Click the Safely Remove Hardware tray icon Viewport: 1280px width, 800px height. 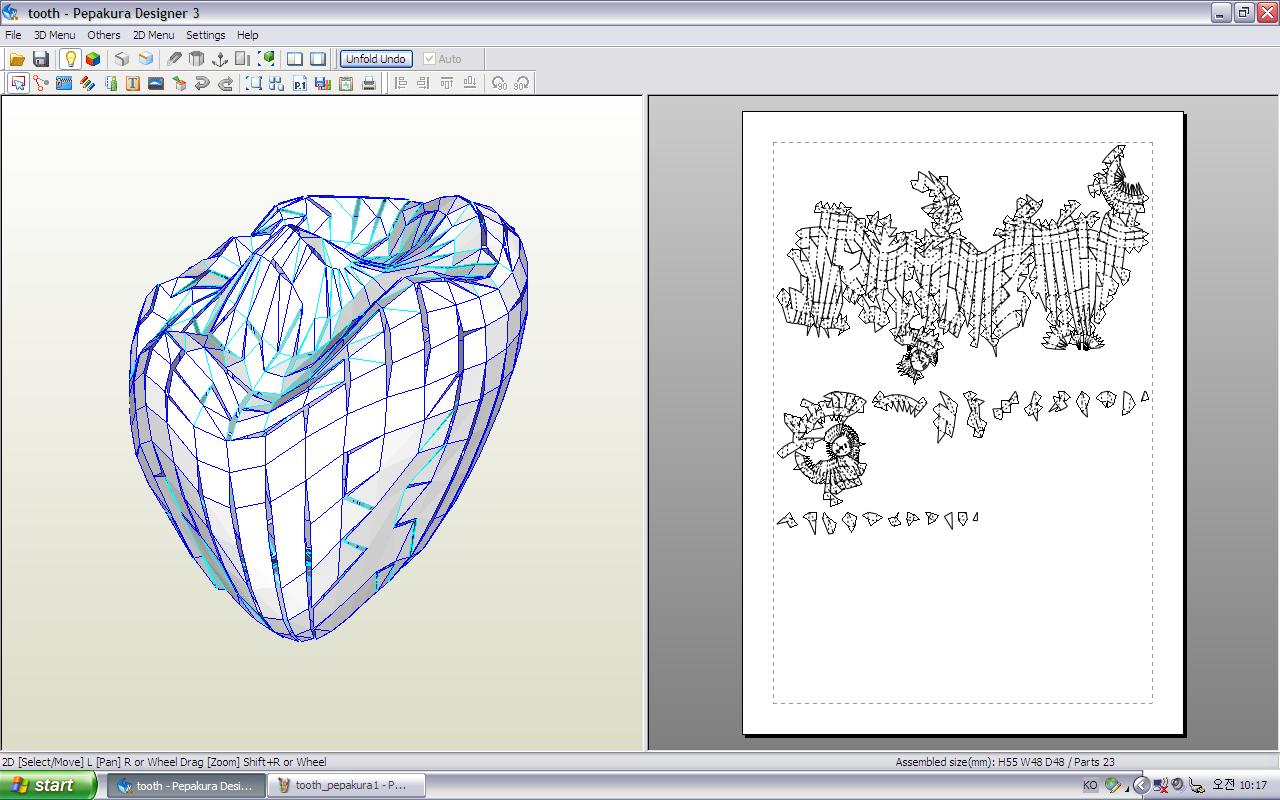pyautogui.click(x=1196, y=786)
